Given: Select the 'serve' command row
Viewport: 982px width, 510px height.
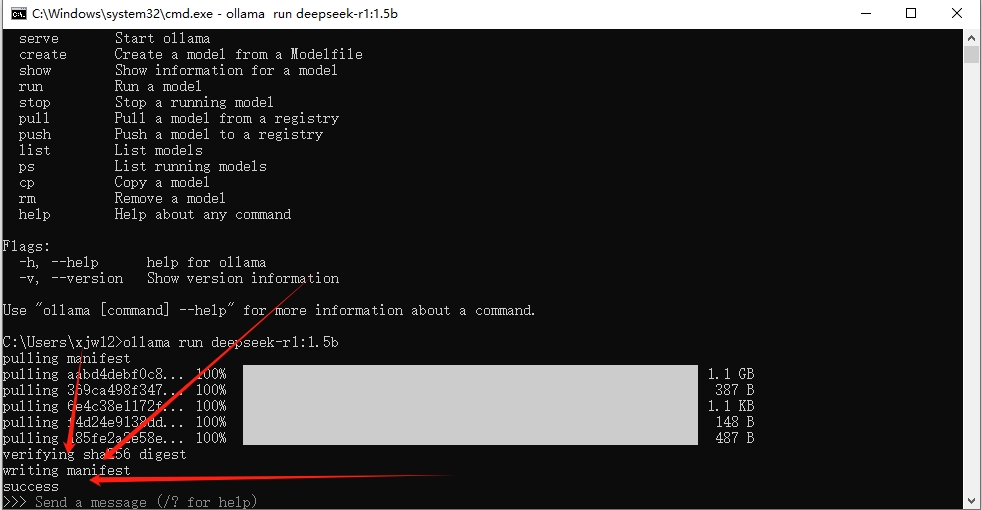Looking at the screenshot, I should (115, 38).
